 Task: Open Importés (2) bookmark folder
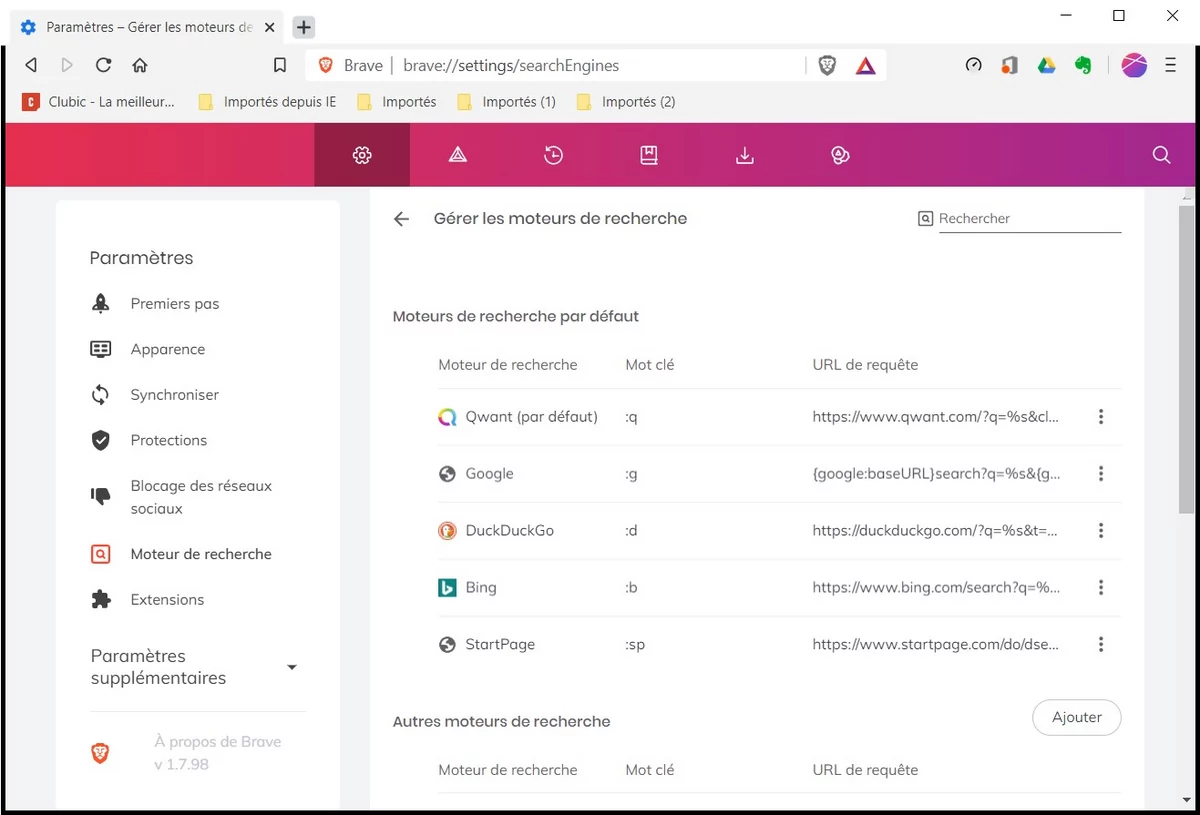(x=626, y=101)
